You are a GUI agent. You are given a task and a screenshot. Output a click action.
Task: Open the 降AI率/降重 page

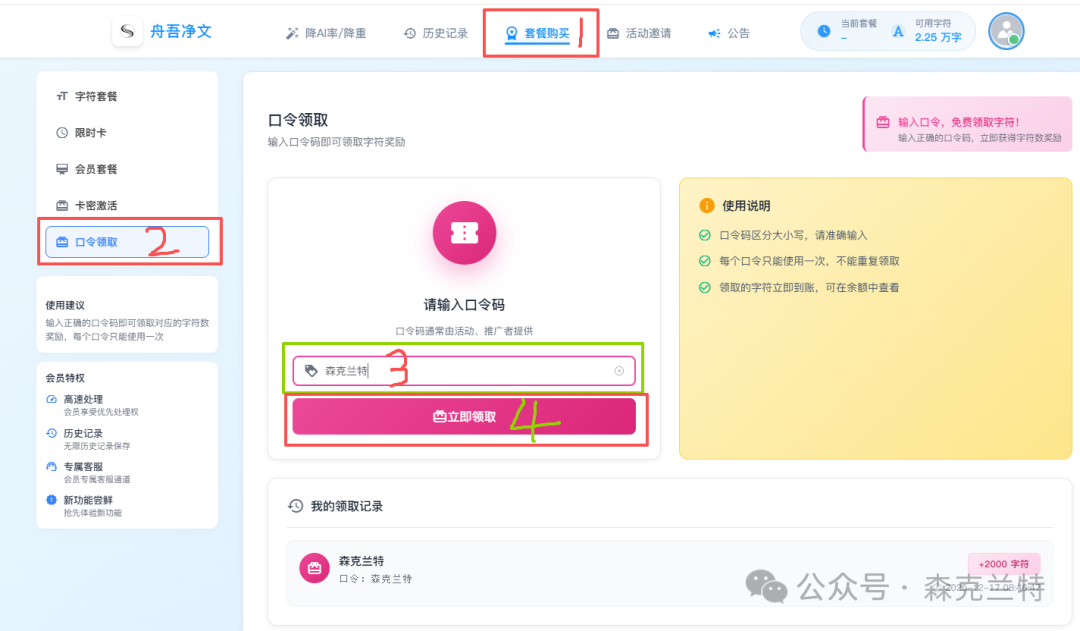pyautogui.click(x=326, y=33)
